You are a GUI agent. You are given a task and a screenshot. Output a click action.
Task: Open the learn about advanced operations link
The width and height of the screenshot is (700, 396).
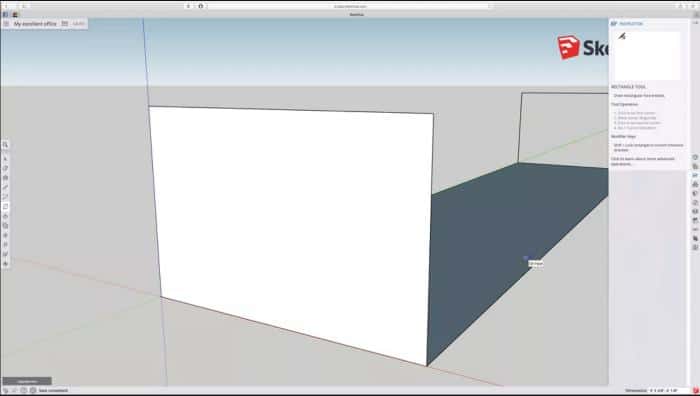pos(643,161)
